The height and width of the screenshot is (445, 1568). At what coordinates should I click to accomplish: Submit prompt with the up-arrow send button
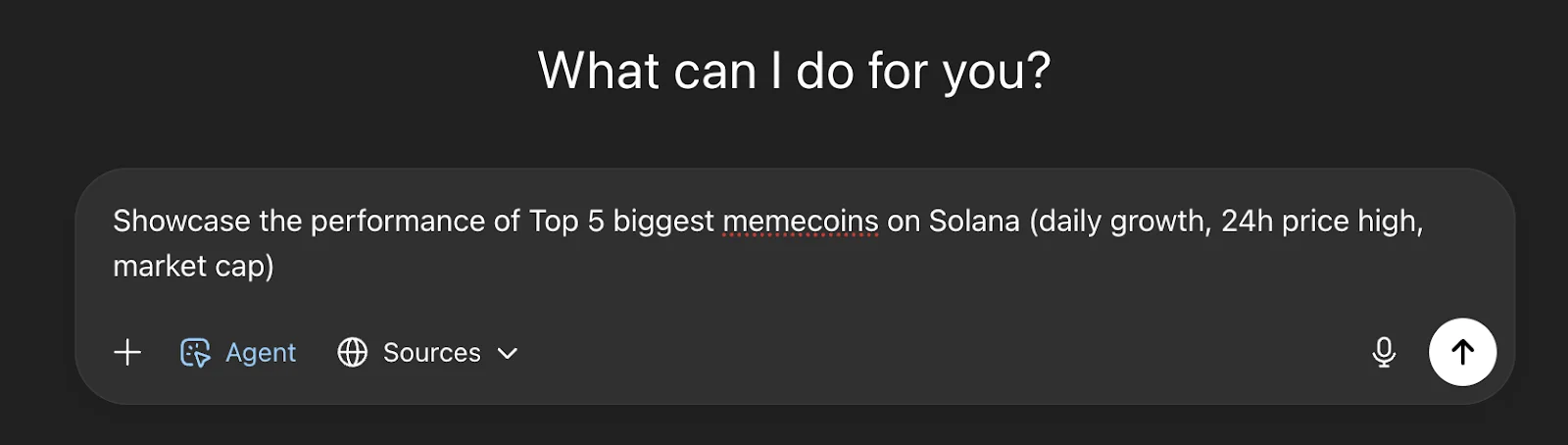click(x=1462, y=352)
